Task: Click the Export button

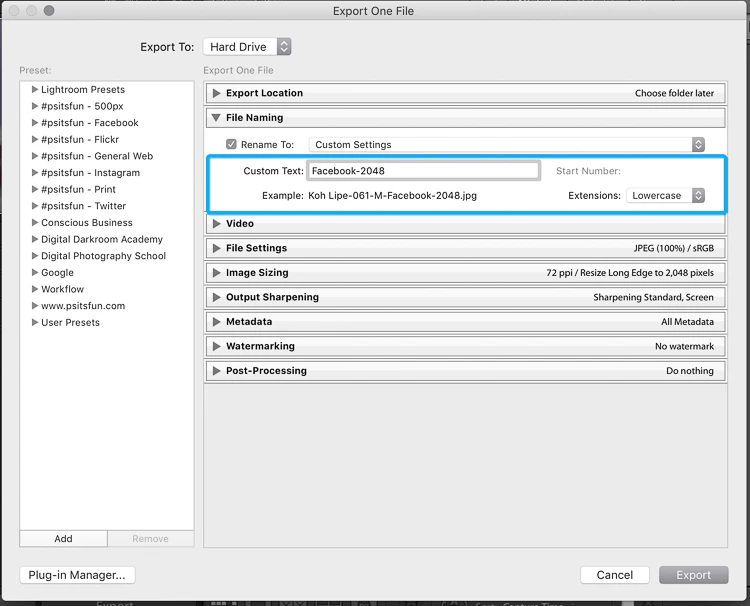Action: point(694,575)
